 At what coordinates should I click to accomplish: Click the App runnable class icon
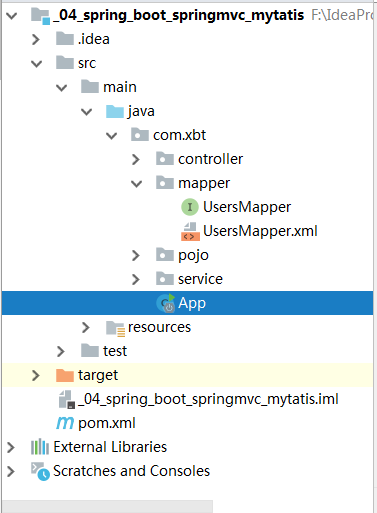(x=166, y=303)
